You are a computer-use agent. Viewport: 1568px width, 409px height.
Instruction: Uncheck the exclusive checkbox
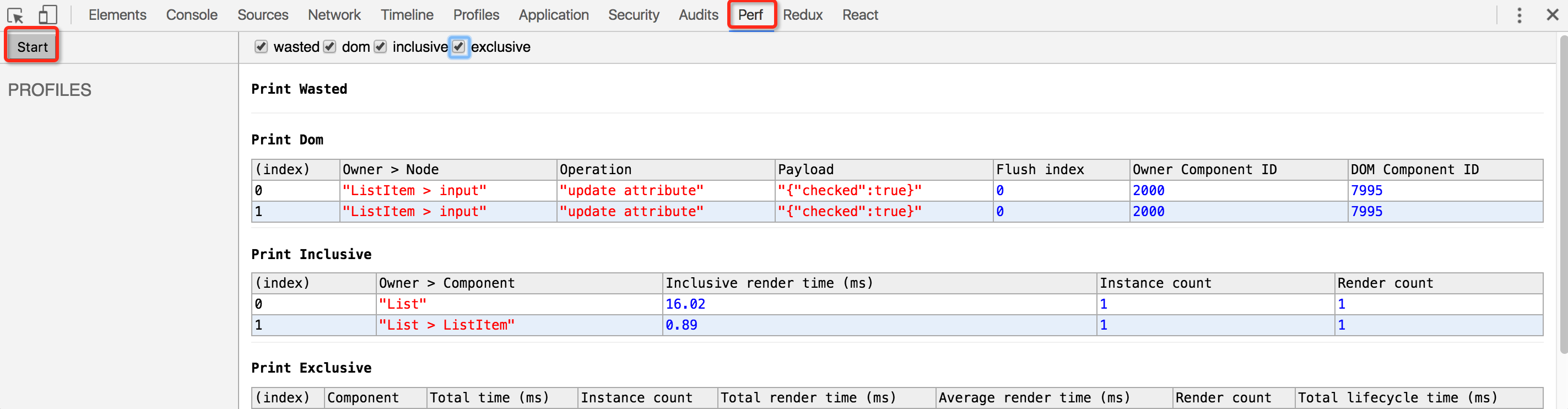pos(459,47)
